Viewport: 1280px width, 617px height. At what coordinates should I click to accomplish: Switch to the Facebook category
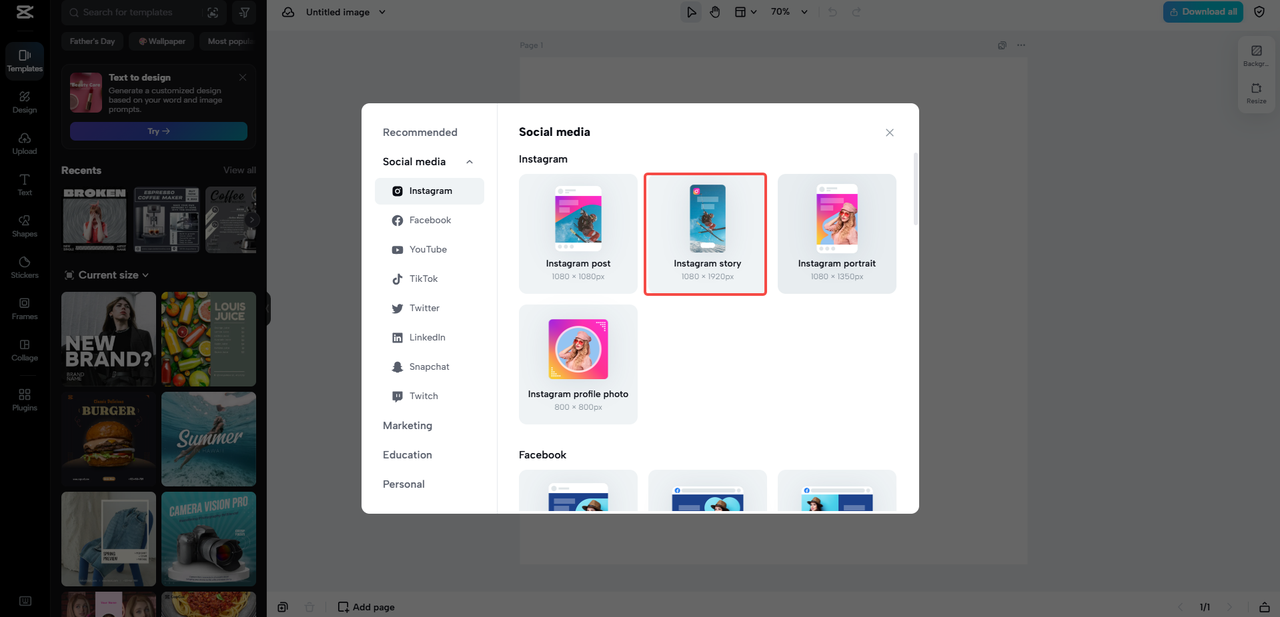tap(429, 220)
